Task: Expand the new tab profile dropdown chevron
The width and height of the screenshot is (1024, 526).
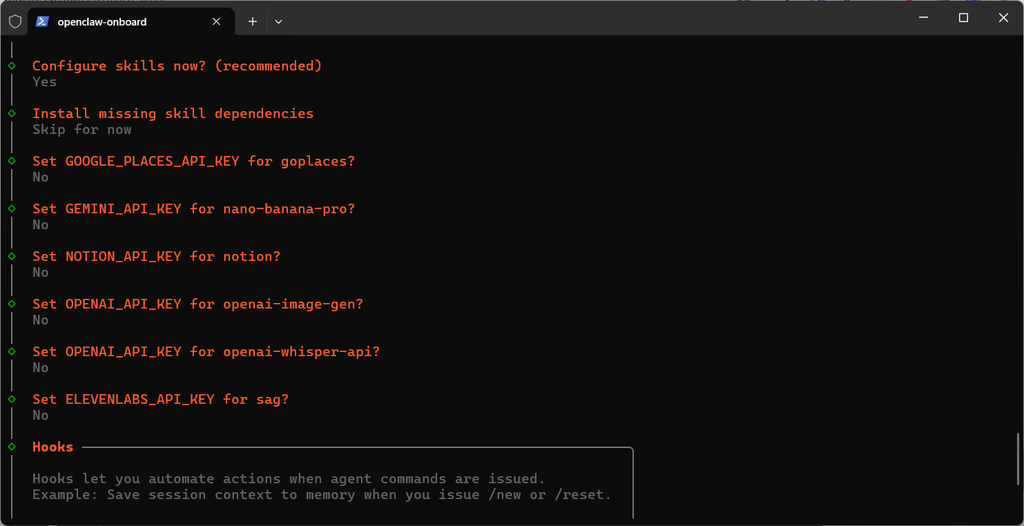Action: pyautogui.click(x=279, y=21)
